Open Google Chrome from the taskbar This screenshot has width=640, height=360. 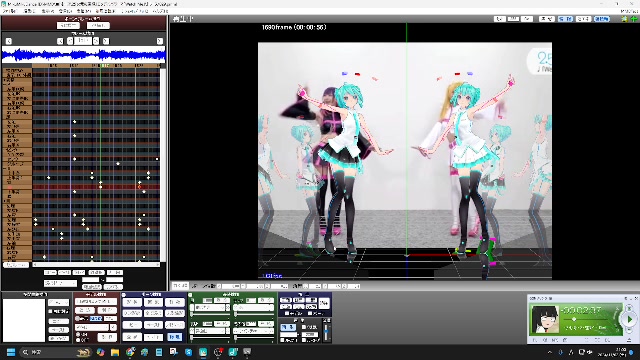tap(130, 352)
